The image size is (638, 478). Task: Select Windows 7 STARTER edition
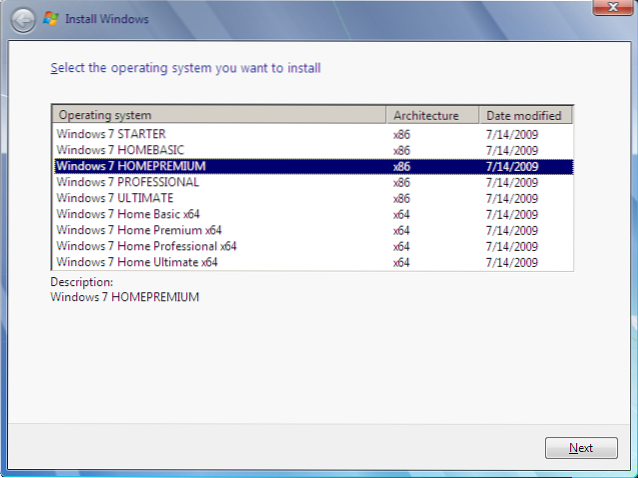pos(111,134)
